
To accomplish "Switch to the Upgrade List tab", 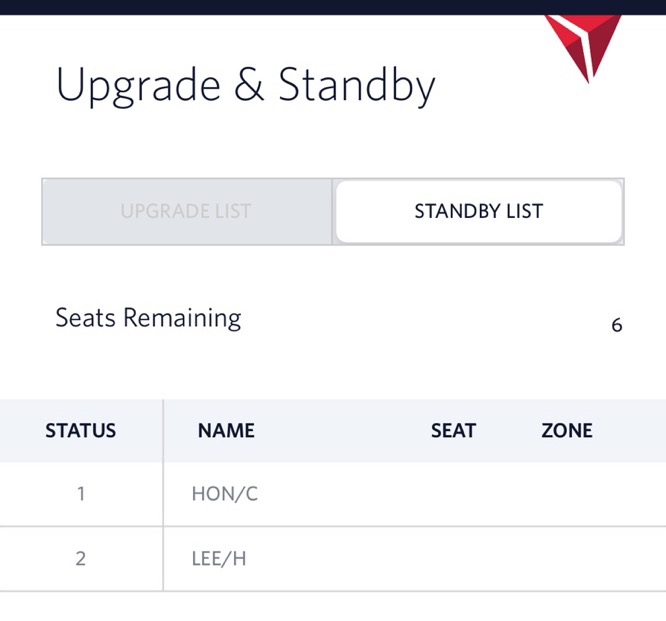I will [x=187, y=212].
